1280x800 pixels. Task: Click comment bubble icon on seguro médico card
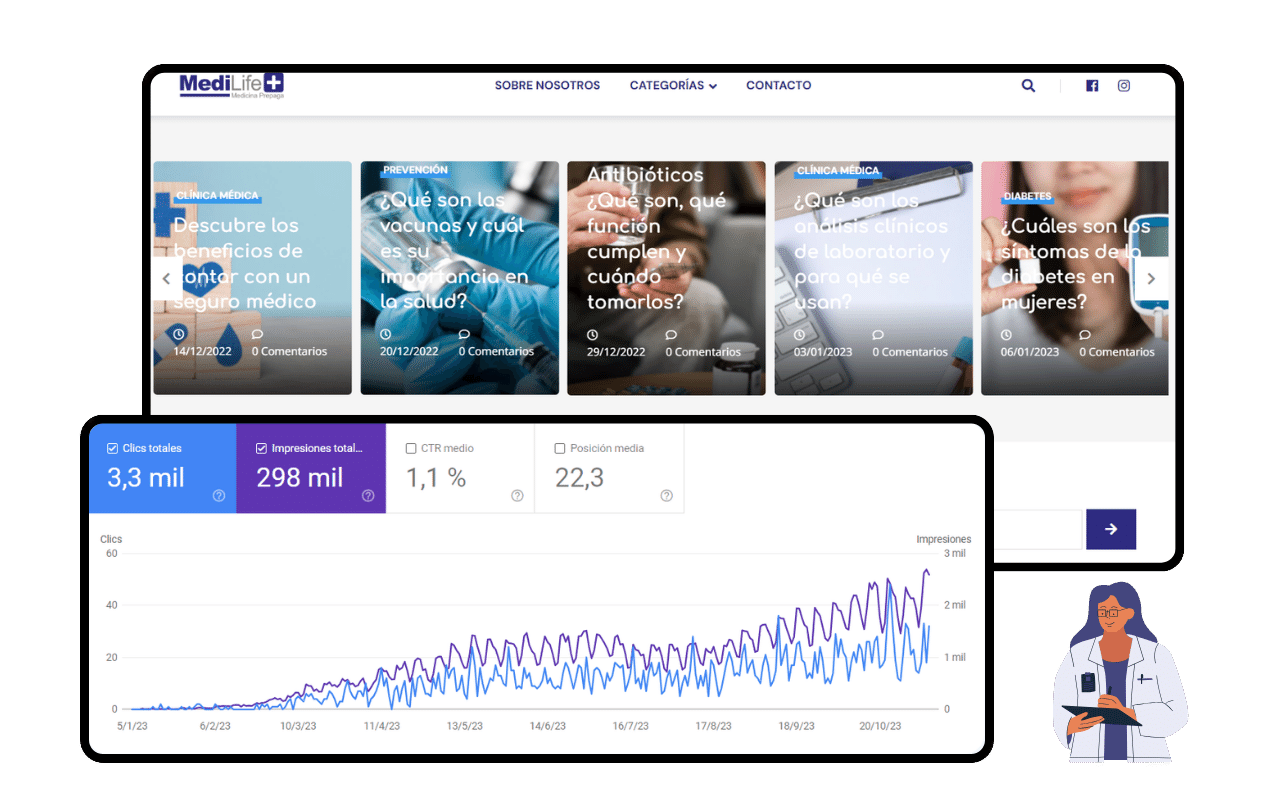point(257,334)
